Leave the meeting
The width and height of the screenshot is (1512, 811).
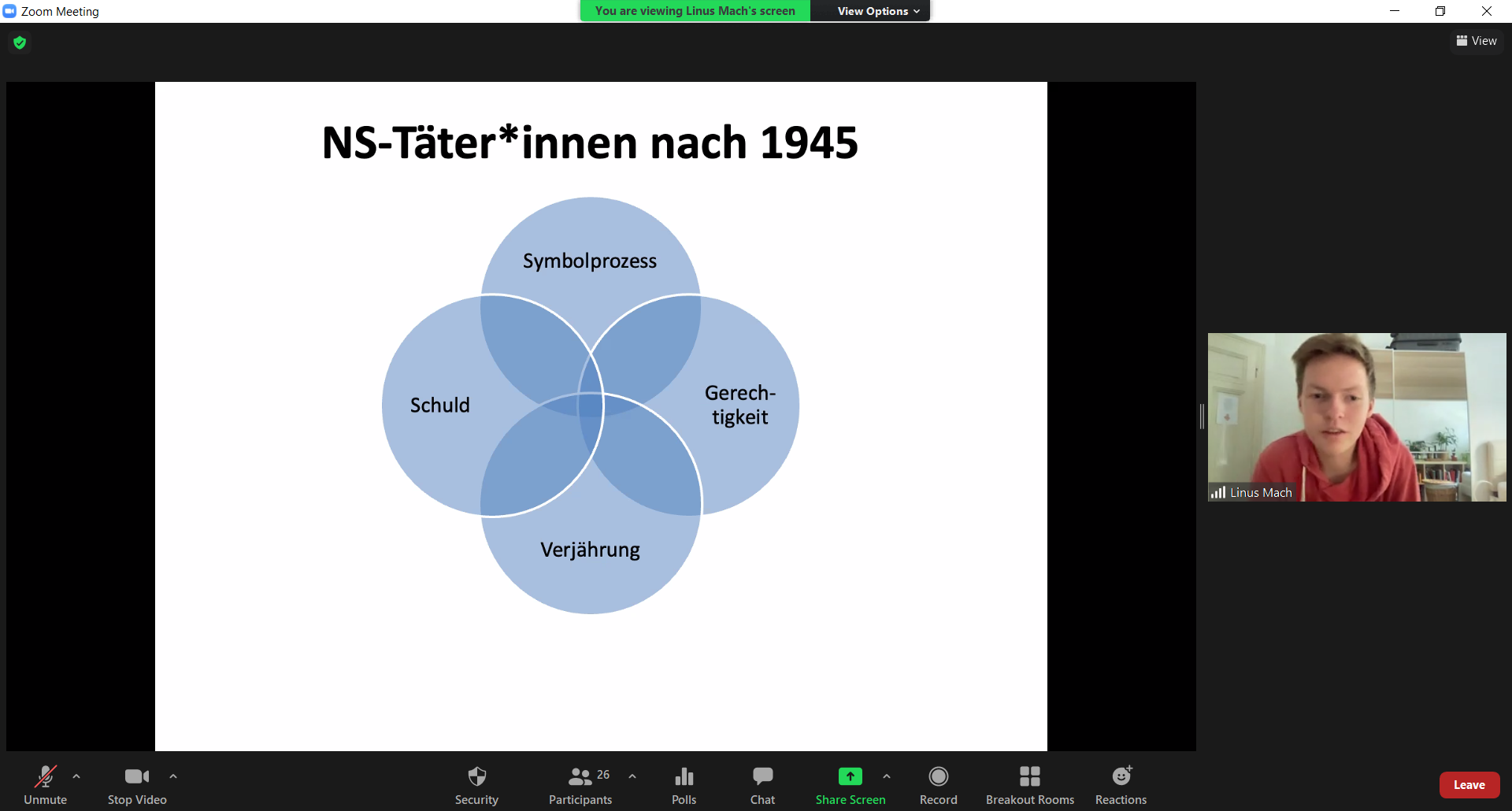[1469, 785]
